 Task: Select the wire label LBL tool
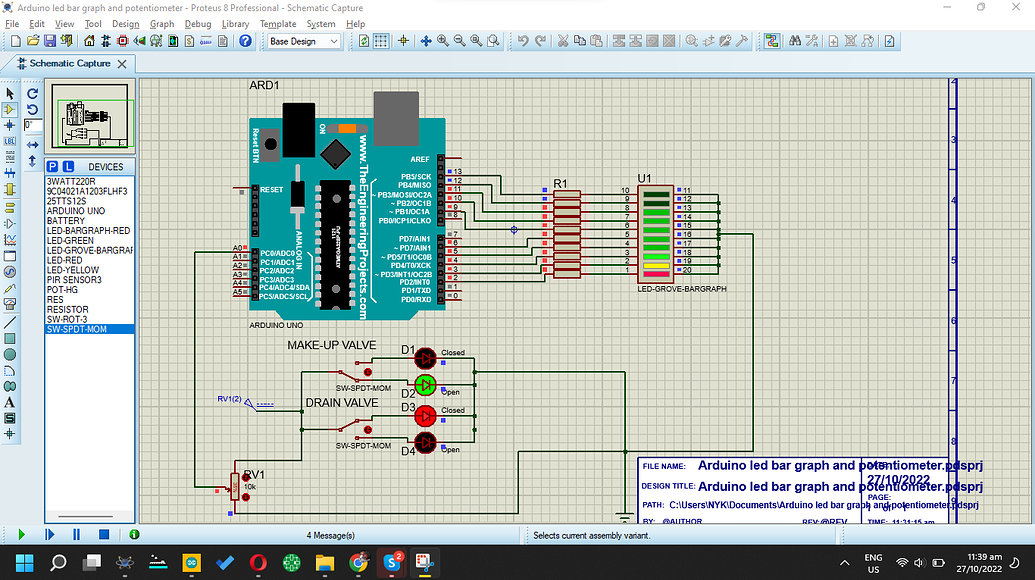click(10, 141)
